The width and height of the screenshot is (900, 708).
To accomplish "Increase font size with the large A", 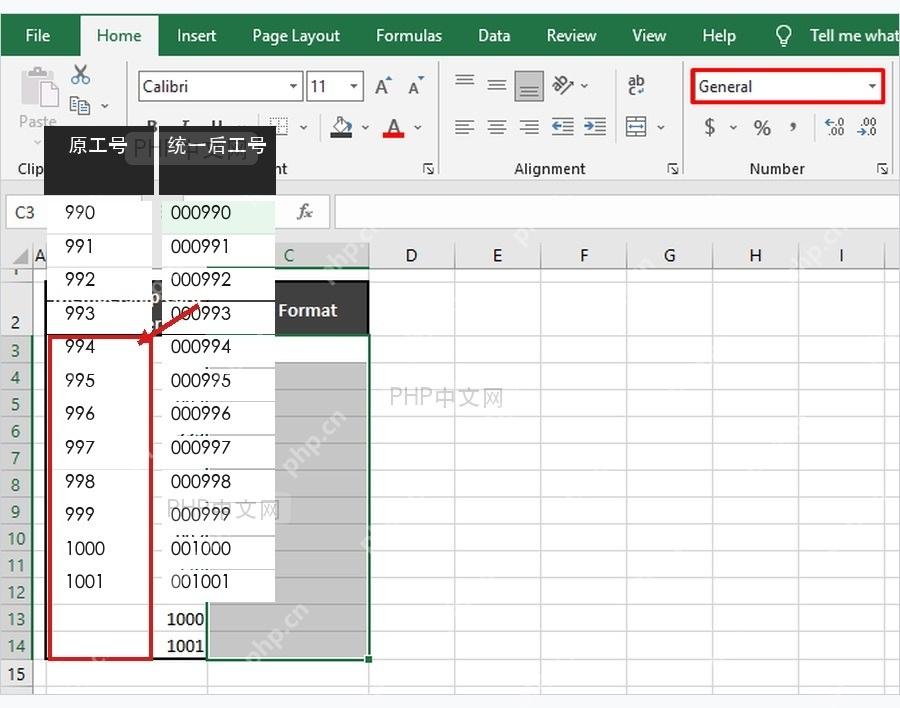I will [x=383, y=86].
